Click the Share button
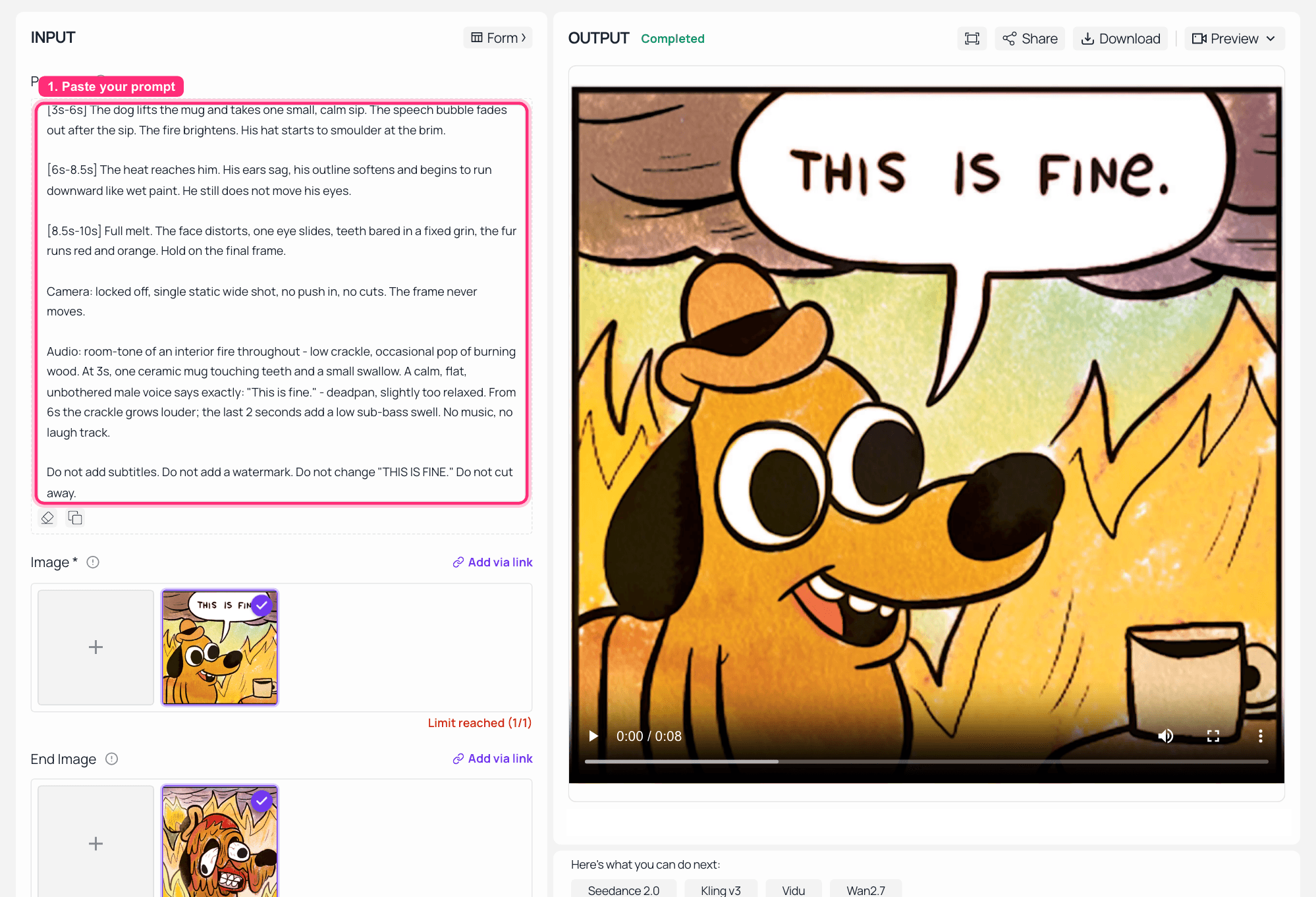Screen dimensions: 1316x897 pyautogui.click(x=1029, y=38)
